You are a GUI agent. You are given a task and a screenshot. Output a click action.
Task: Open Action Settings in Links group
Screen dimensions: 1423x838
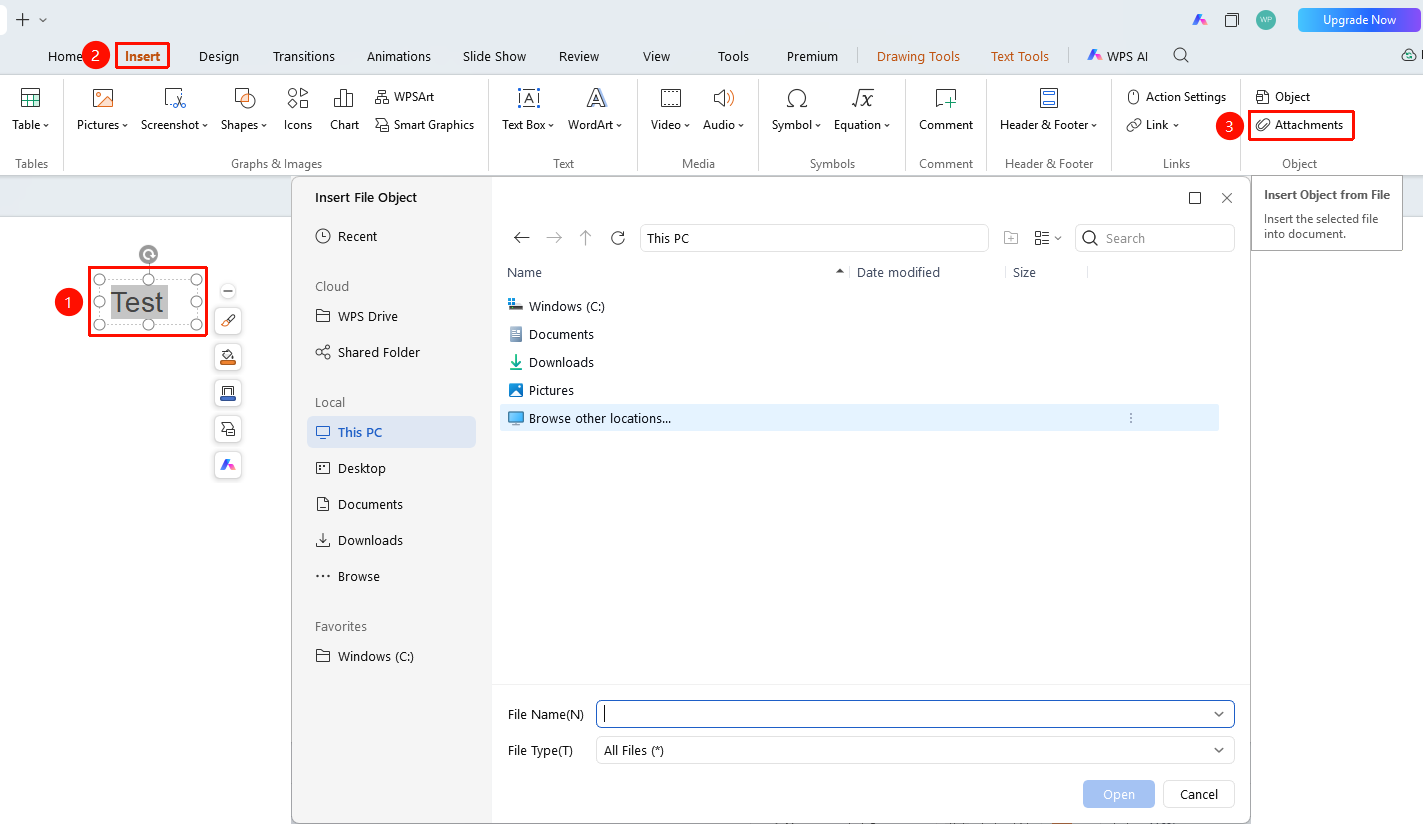1176,97
